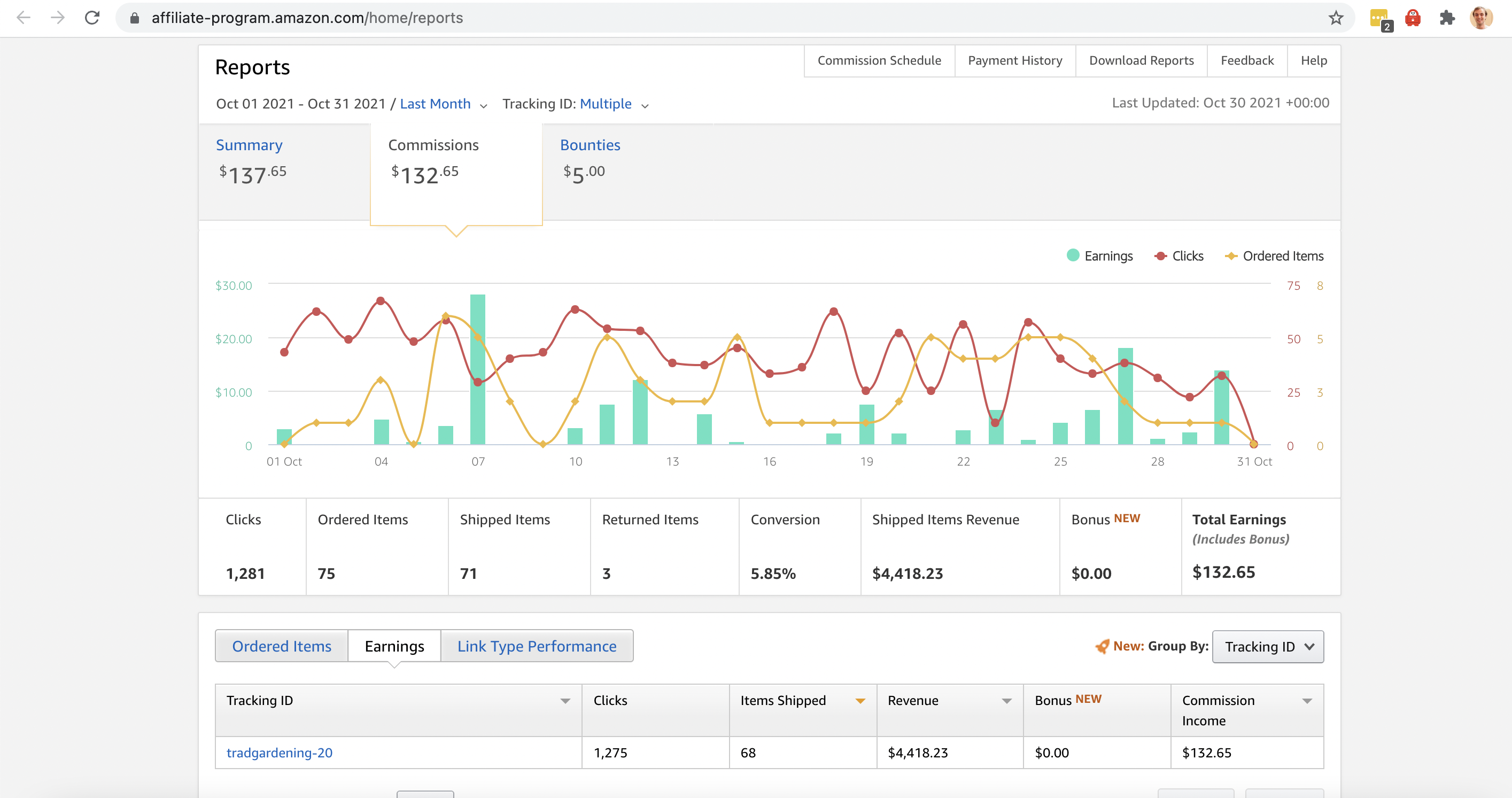Viewport: 1512px width, 798px height.
Task: Open the Group By Tracking ID select box
Action: tap(1268, 647)
